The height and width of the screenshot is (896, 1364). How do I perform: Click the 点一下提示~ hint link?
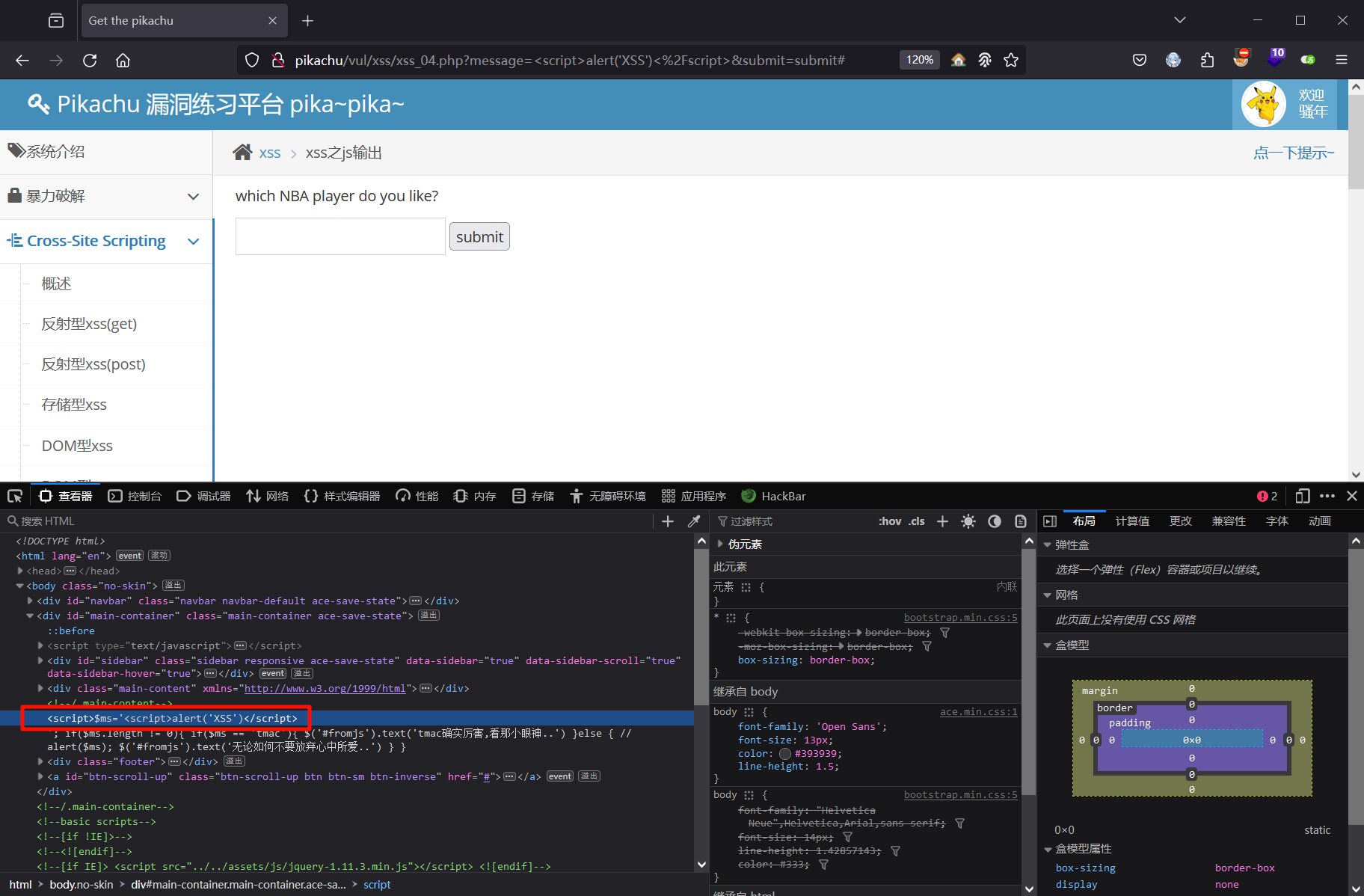[x=1294, y=153]
